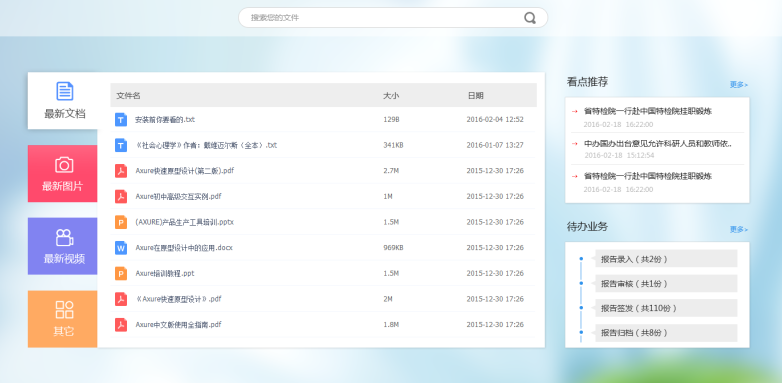The width and height of the screenshot is (782, 383).
Task: Click timeline dot beside 报告录入
Action: (x=581, y=258)
